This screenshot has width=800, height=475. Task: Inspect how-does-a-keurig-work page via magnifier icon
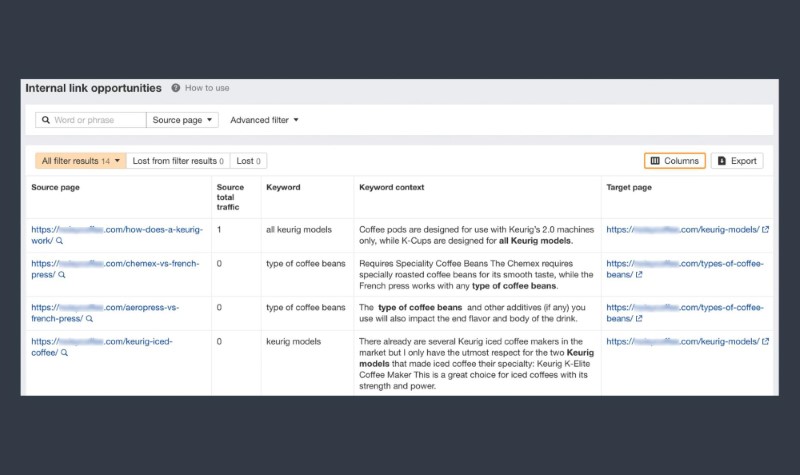[59, 241]
